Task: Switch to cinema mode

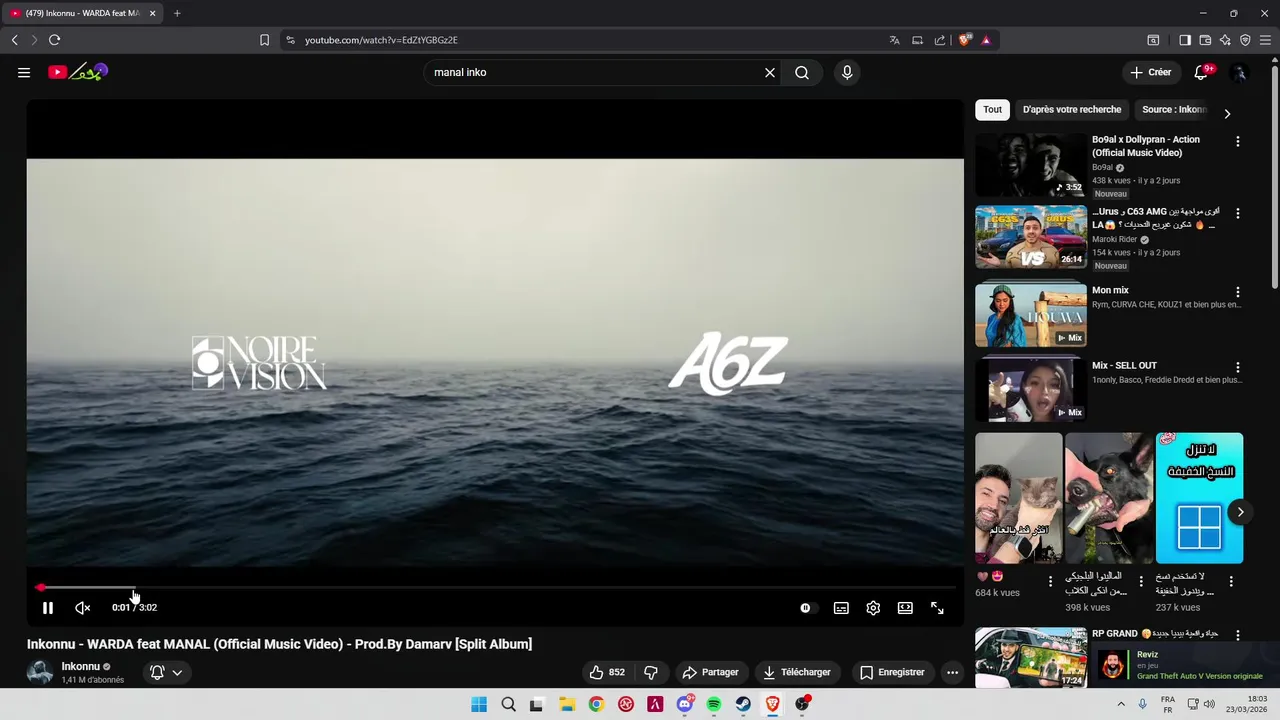Action: pyautogui.click(x=905, y=608)
